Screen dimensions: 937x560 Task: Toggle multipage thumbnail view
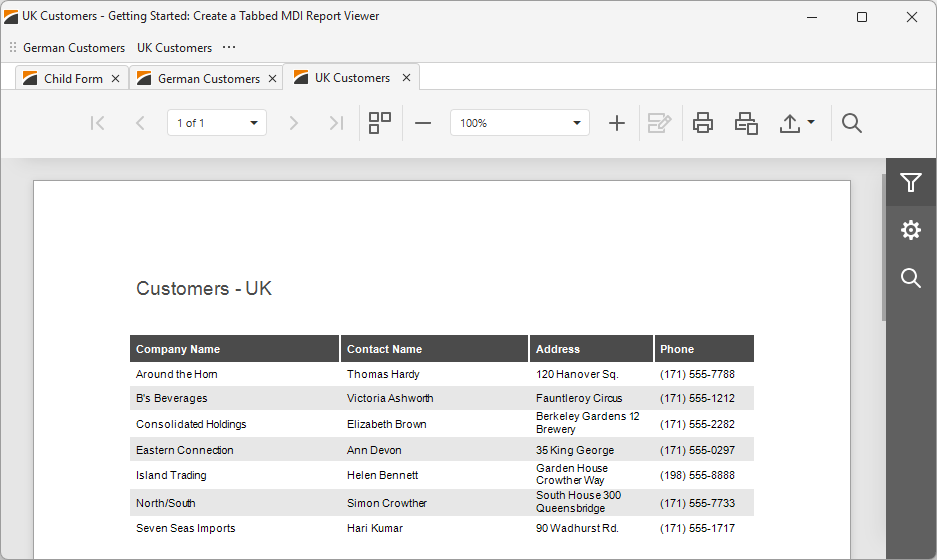coord(379,123)
